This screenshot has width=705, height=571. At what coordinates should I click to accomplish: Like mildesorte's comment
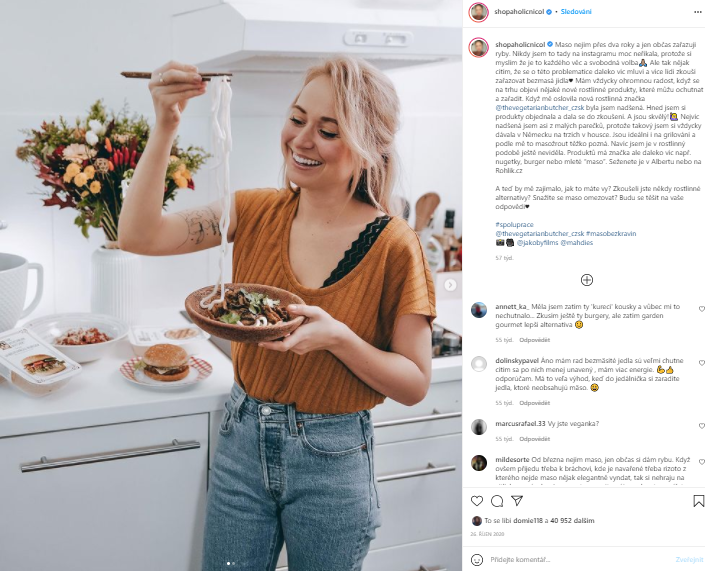coord(701,462)
